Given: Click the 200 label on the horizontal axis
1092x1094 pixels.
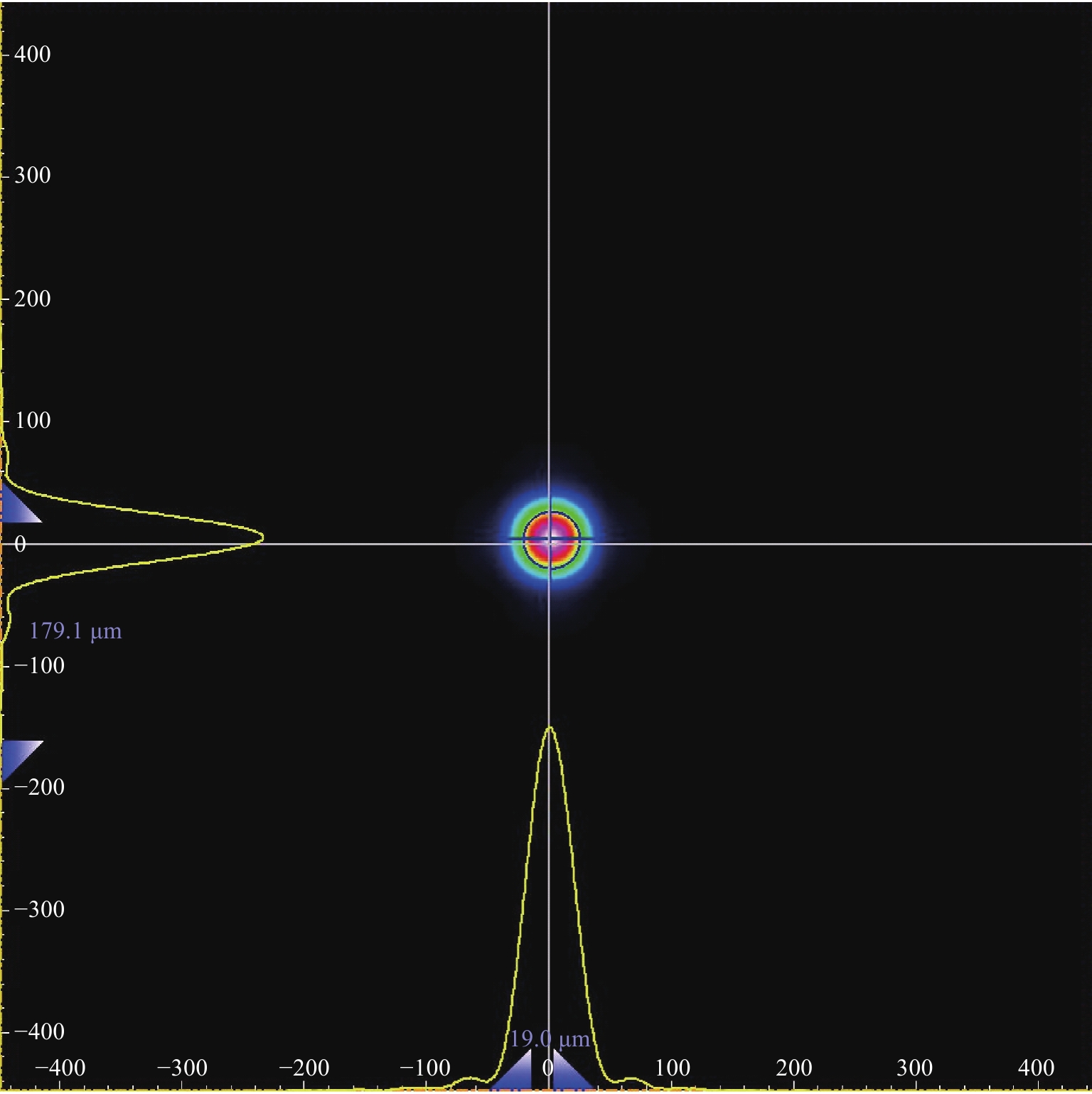Looking at the screenshot, I should click(794, 1068).
